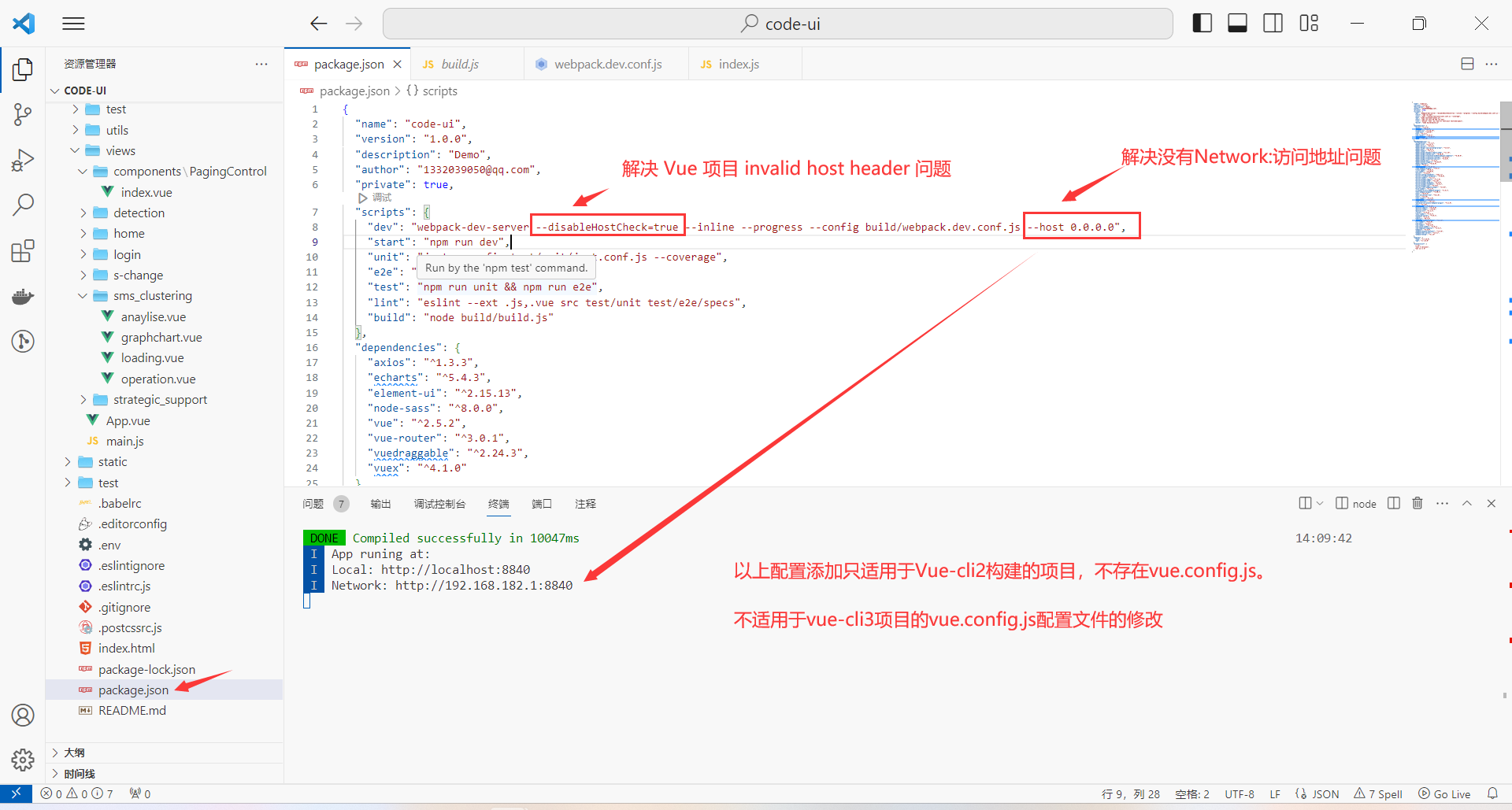
Task: Open the Git Graph activity icon
Action: (23, 341)
